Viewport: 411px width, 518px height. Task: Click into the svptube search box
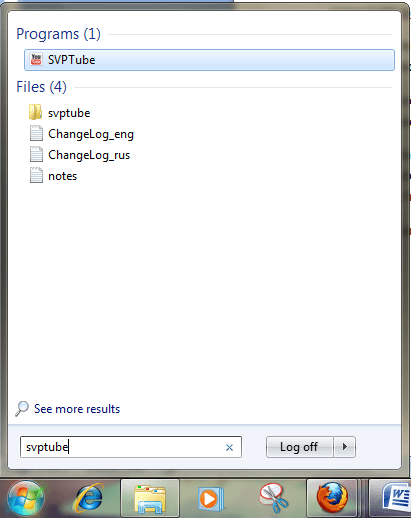point(131,447)
